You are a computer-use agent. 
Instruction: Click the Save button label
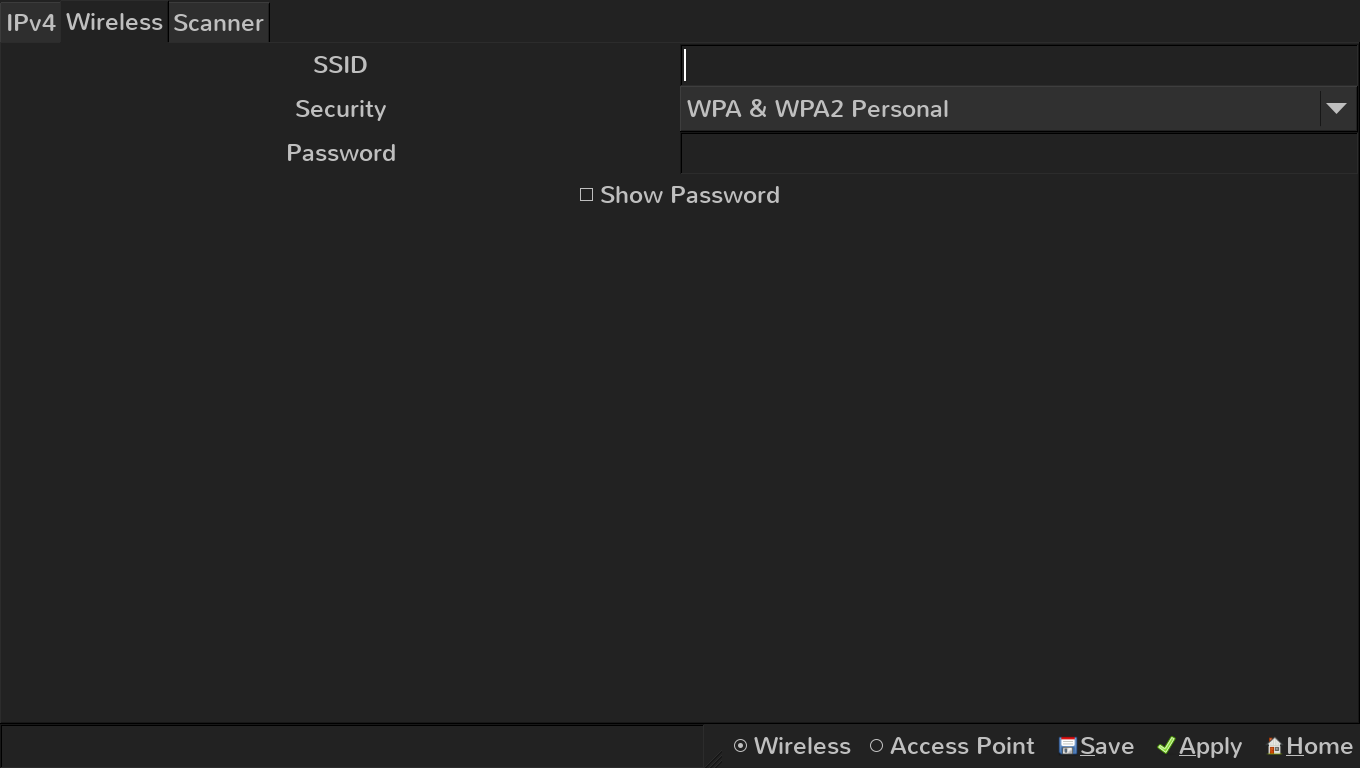coord(1107,746)
